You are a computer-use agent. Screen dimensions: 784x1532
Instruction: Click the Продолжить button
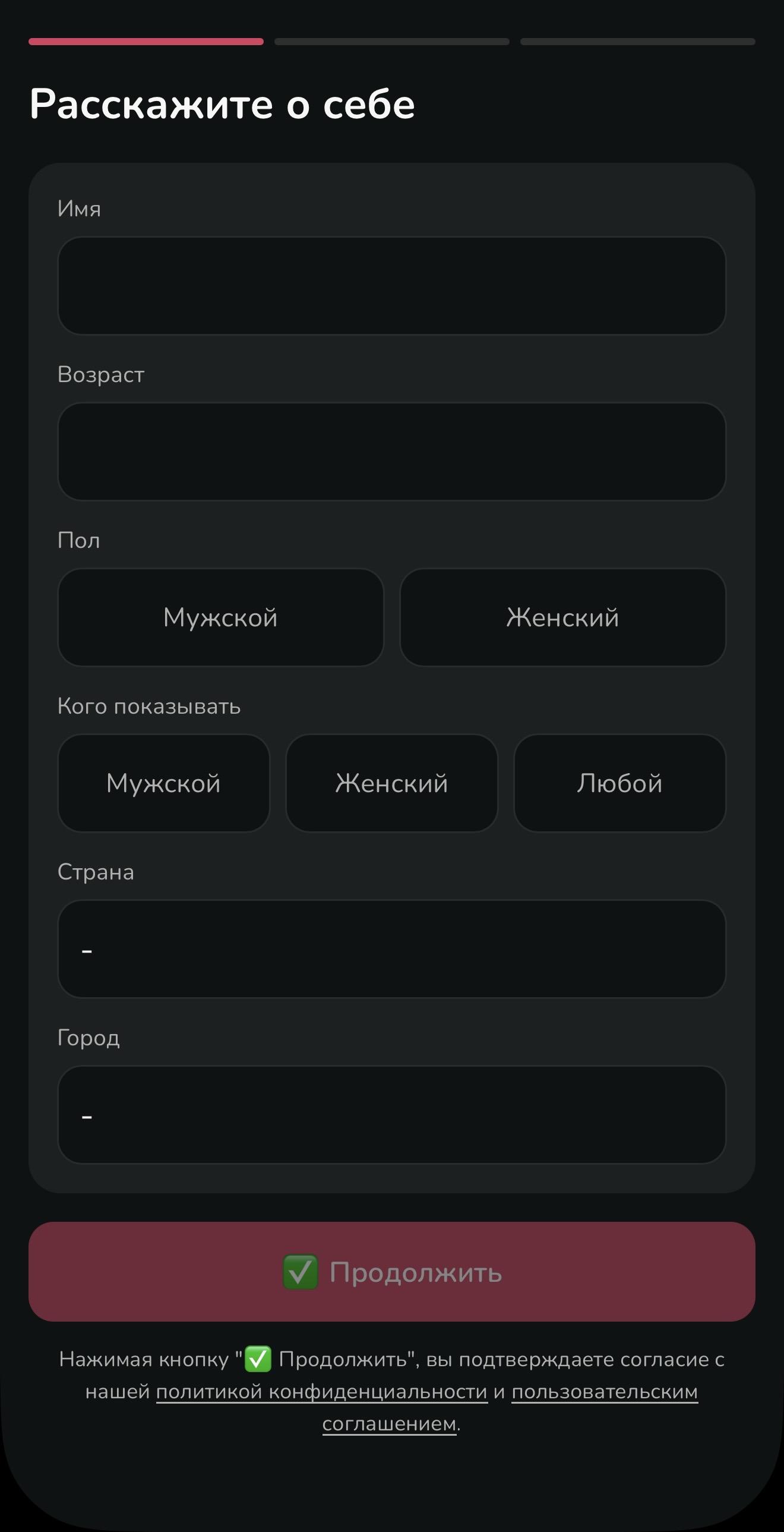tap(391, 1272)
